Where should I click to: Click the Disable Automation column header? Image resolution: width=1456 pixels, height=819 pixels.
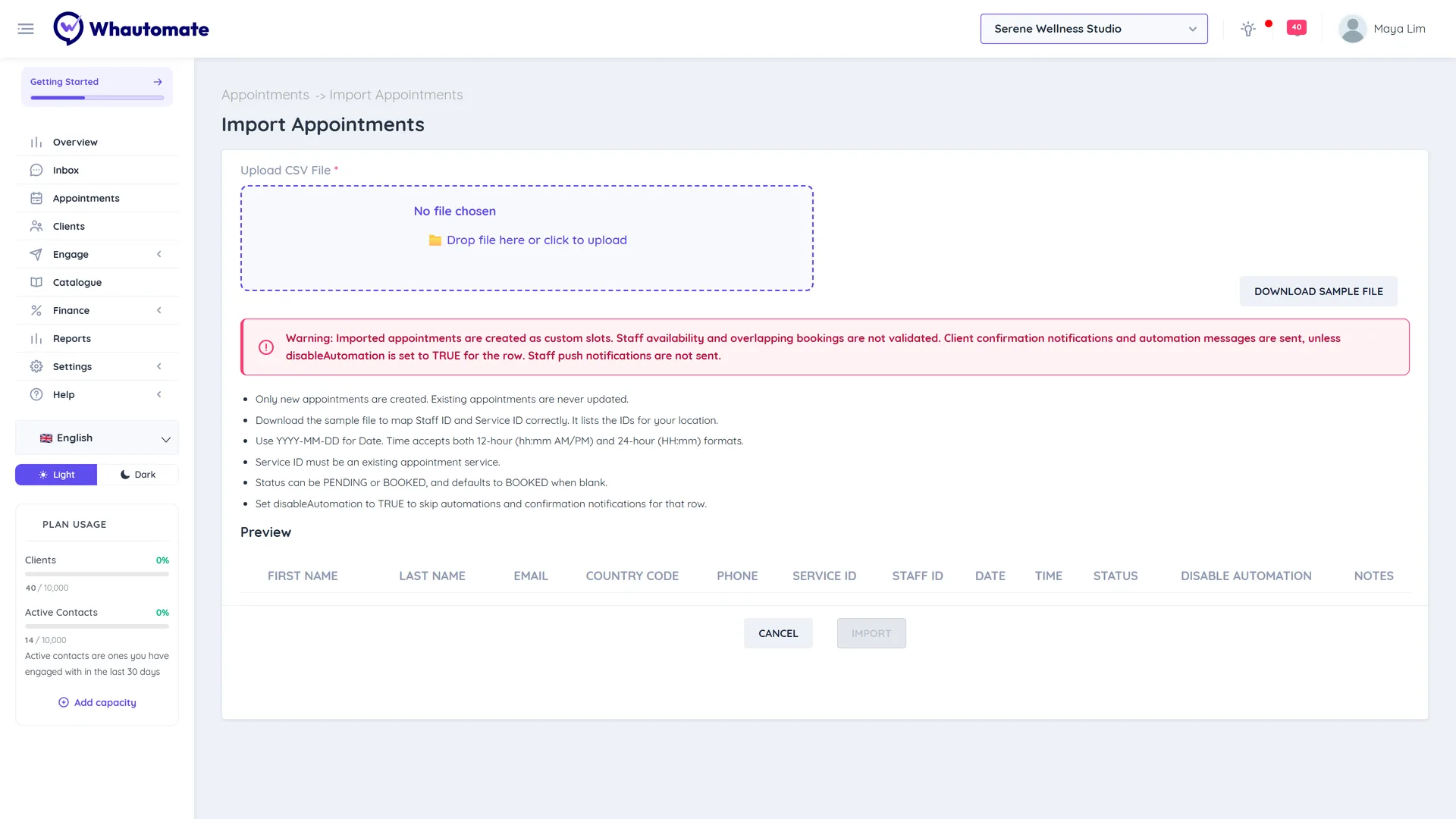(1246, 576)
